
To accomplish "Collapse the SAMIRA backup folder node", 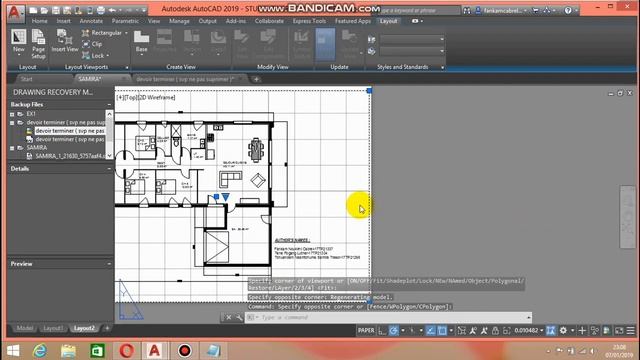I will (x=12, y=148).
